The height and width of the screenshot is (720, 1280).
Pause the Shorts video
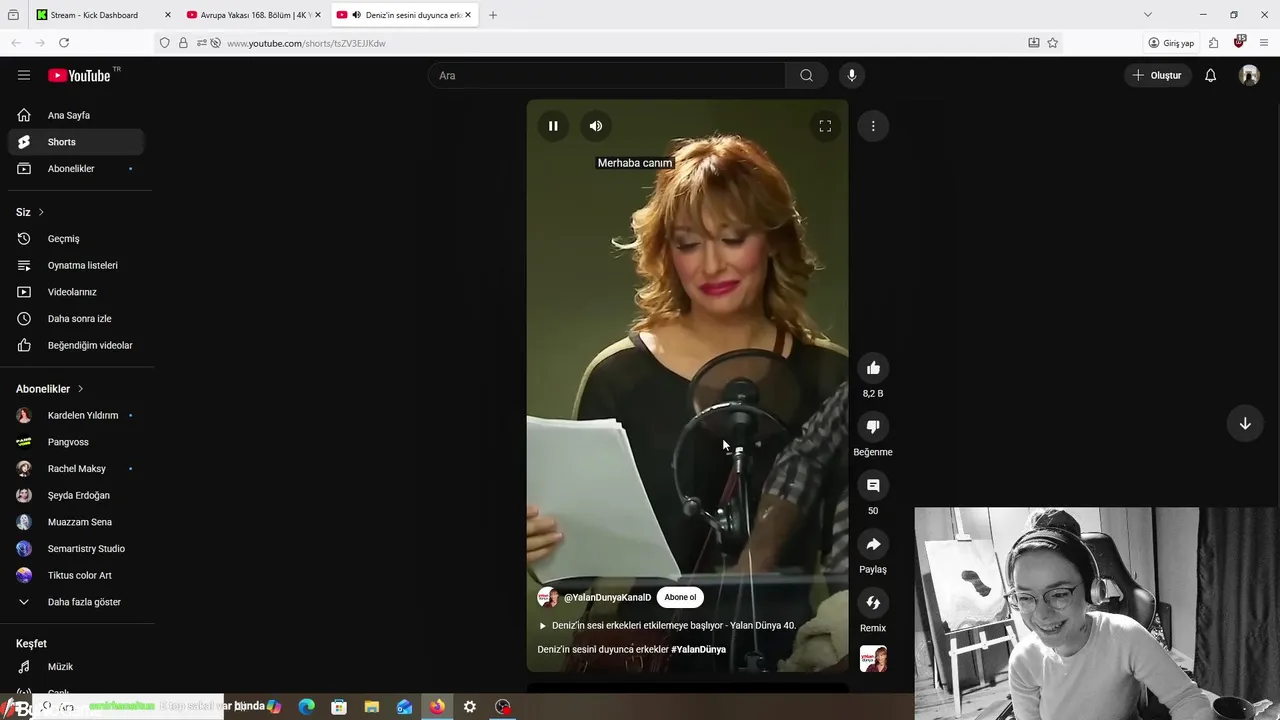[x=553, y=126]
